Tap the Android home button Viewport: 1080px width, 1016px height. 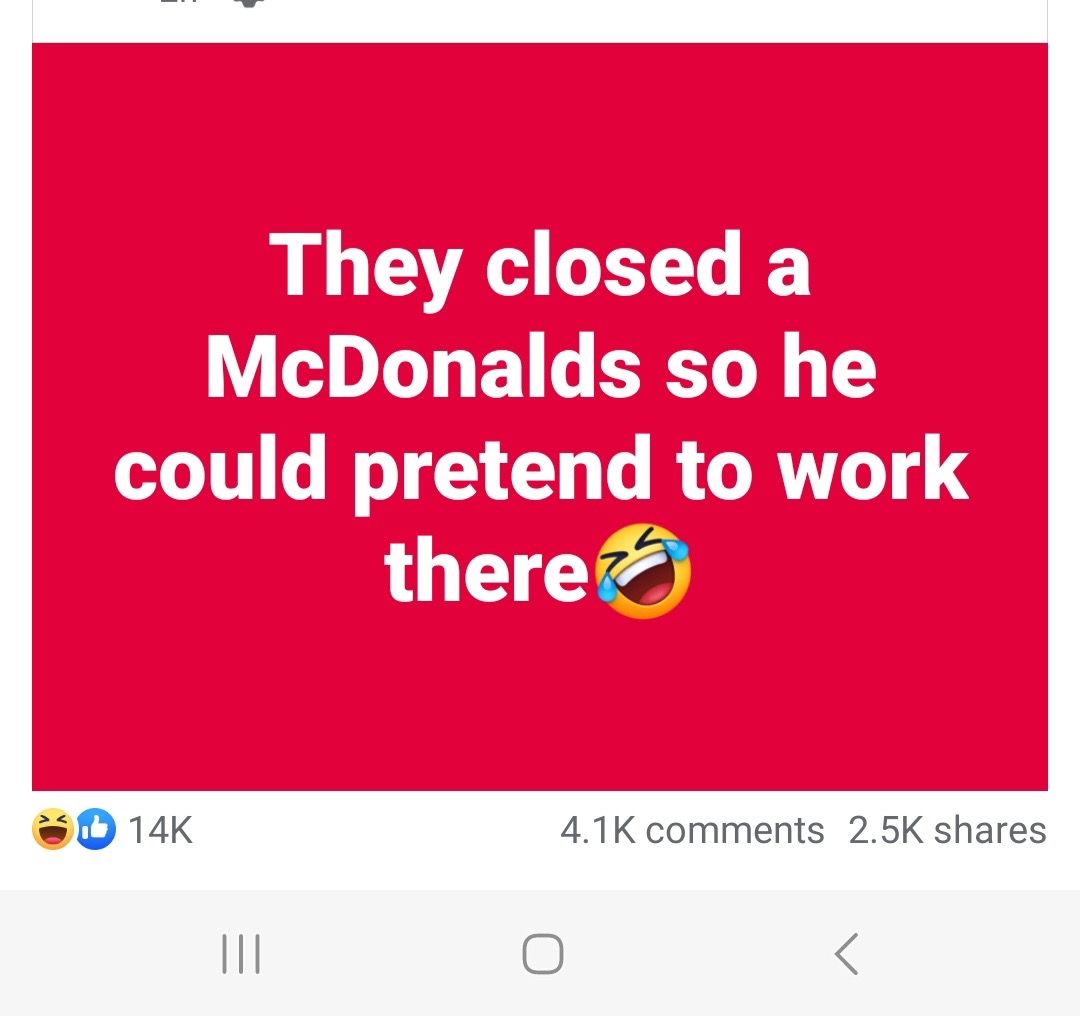543,954
